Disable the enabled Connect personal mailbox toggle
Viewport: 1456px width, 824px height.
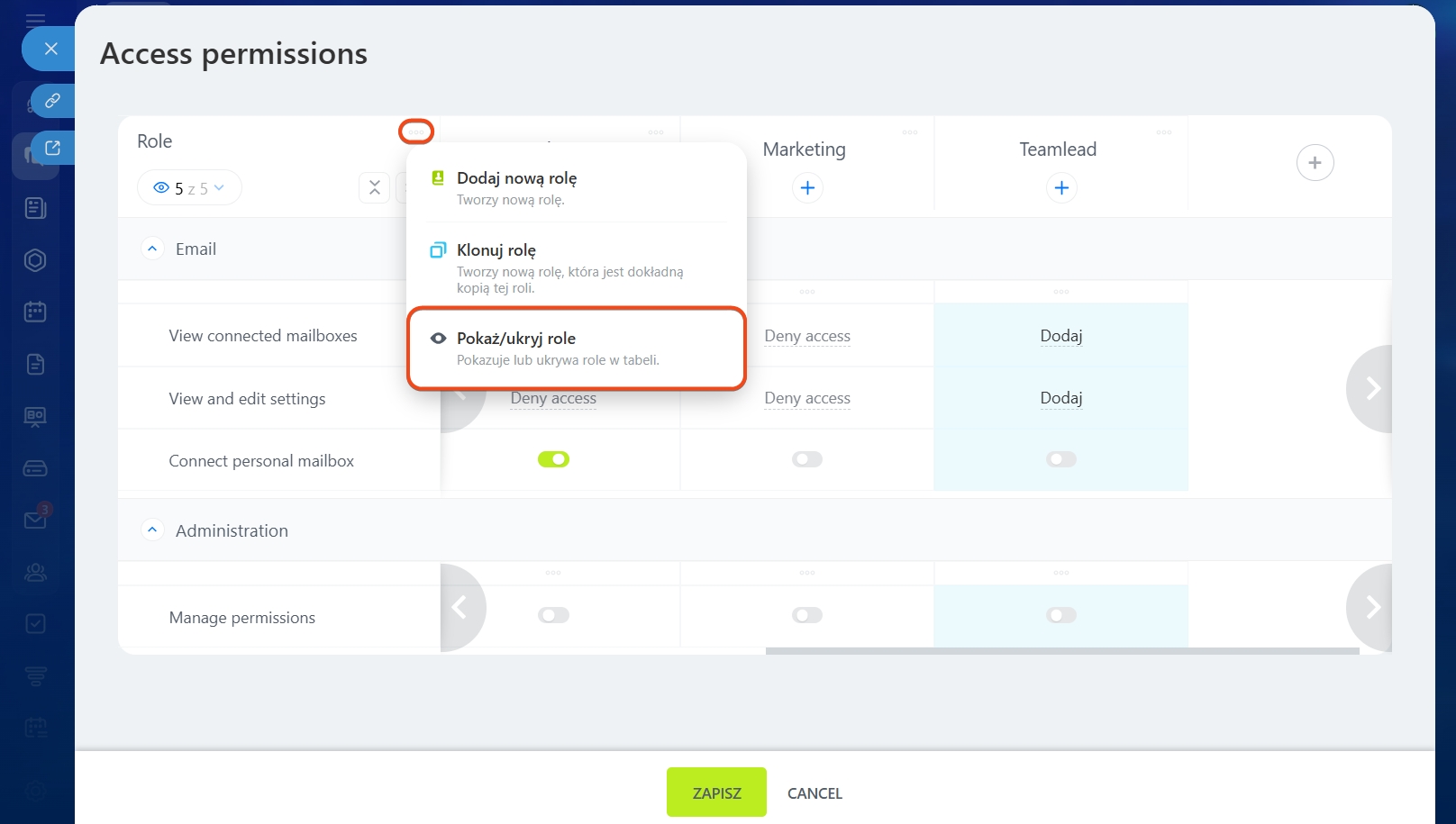(553, 459)
